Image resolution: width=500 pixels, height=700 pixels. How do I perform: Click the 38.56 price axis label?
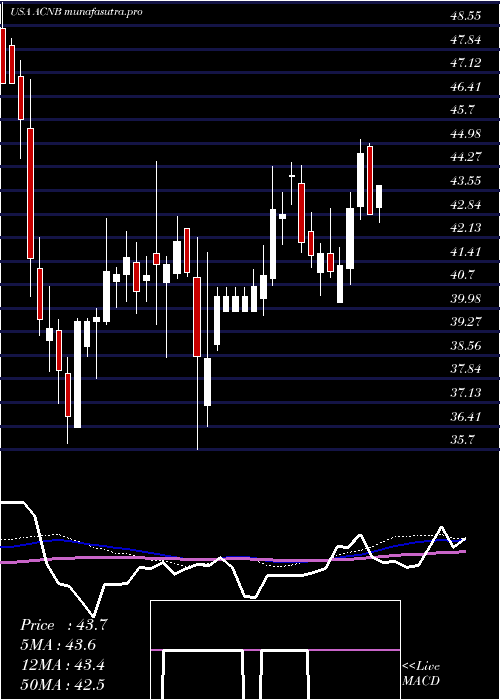pos(466,346)
